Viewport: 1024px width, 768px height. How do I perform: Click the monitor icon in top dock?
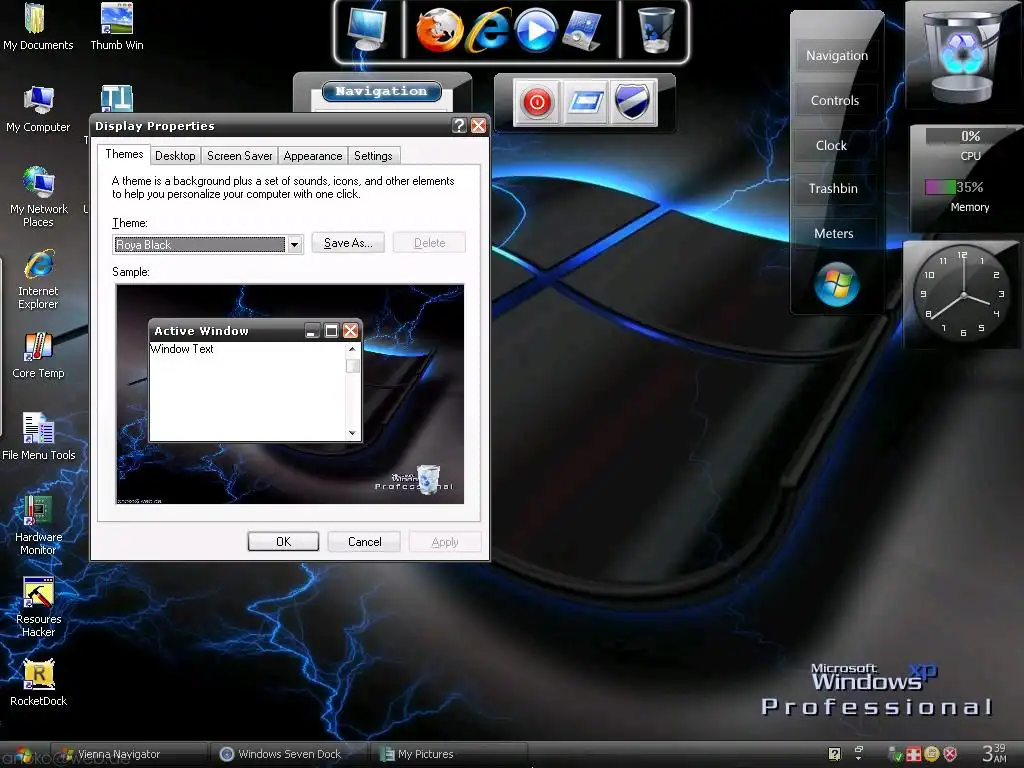tap(366, 29)
